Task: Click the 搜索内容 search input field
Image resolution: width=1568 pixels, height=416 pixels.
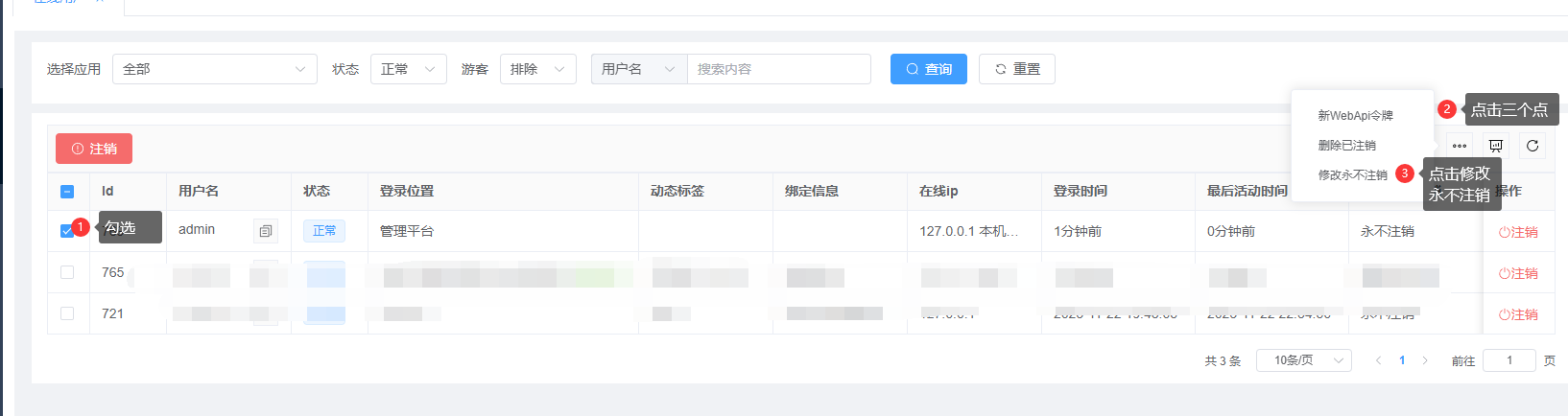Action: pyautogui.click(x=778, y=69)
